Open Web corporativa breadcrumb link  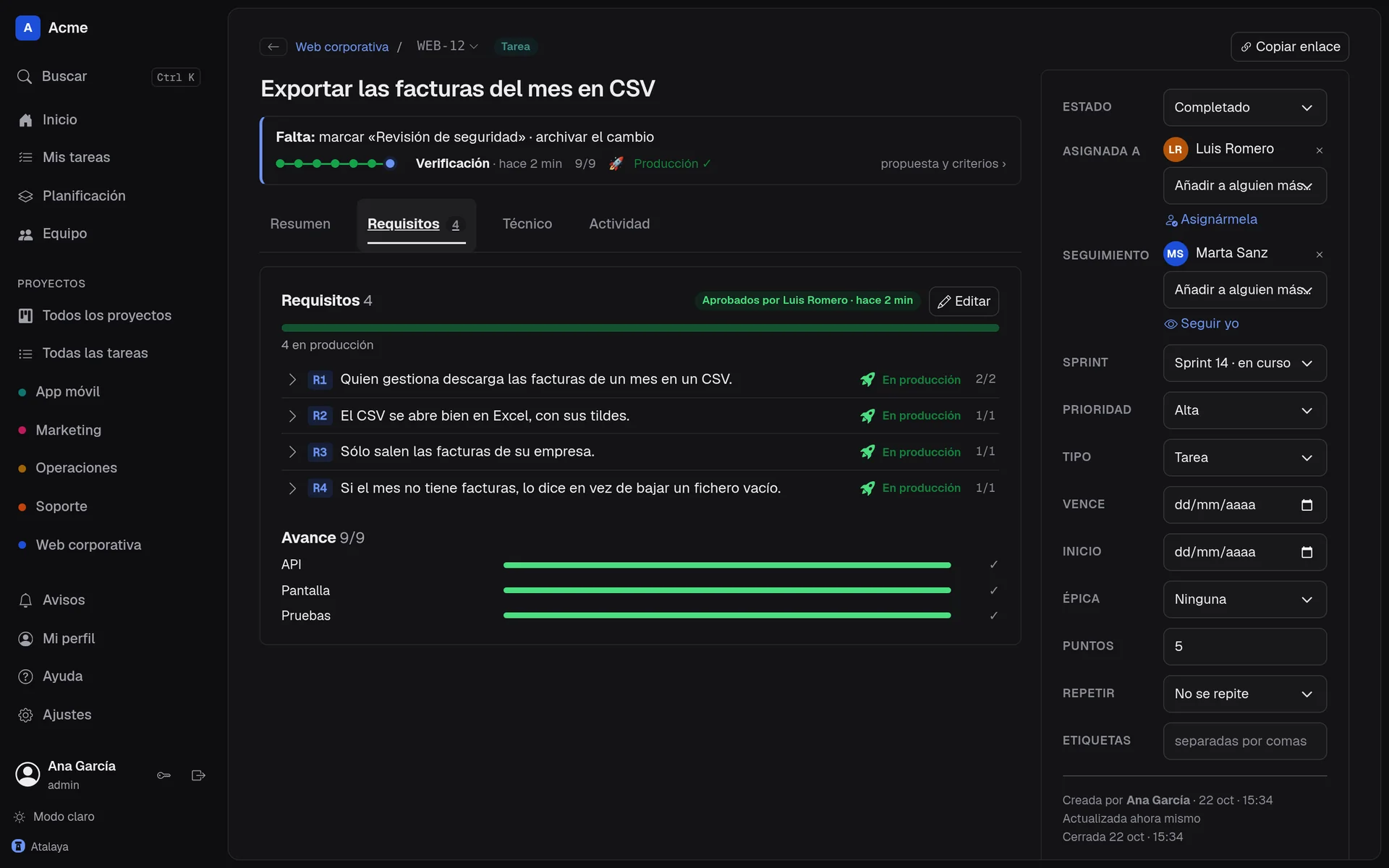tap(342, 46)
